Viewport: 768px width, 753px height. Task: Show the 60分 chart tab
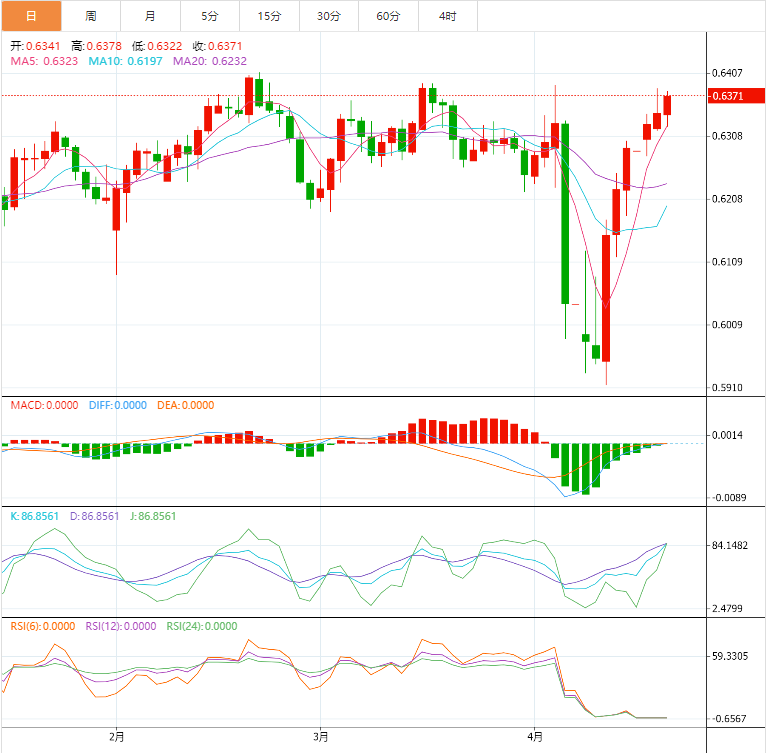pos(388,16)
